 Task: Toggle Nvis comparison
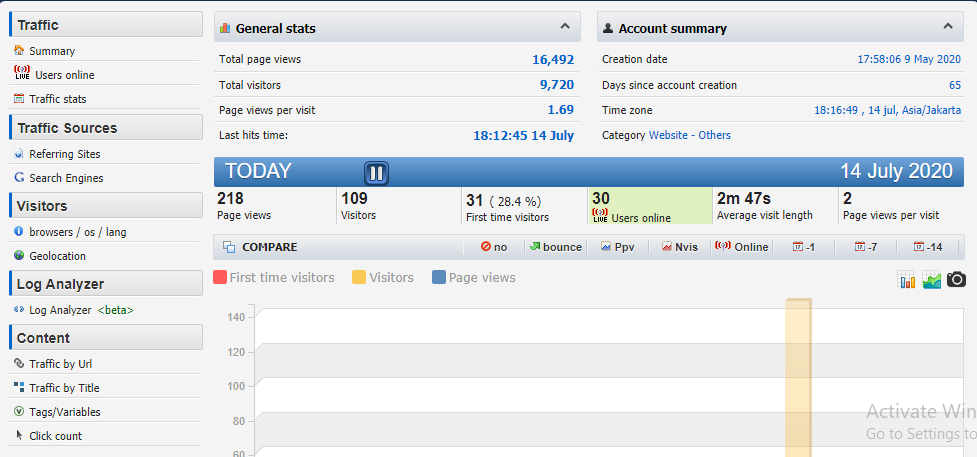[x=680, y=247]
